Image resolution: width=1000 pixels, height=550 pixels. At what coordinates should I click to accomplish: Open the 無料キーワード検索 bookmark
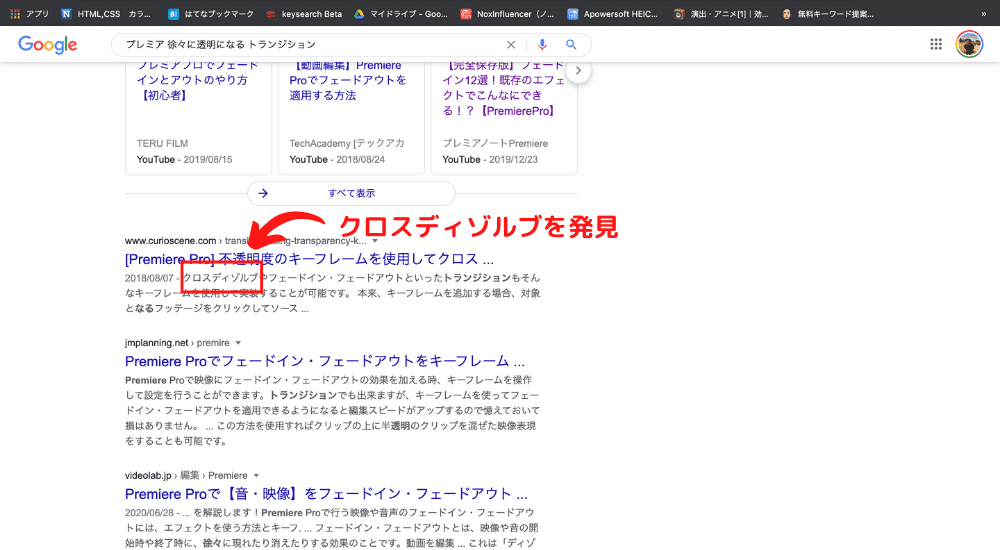828,13
